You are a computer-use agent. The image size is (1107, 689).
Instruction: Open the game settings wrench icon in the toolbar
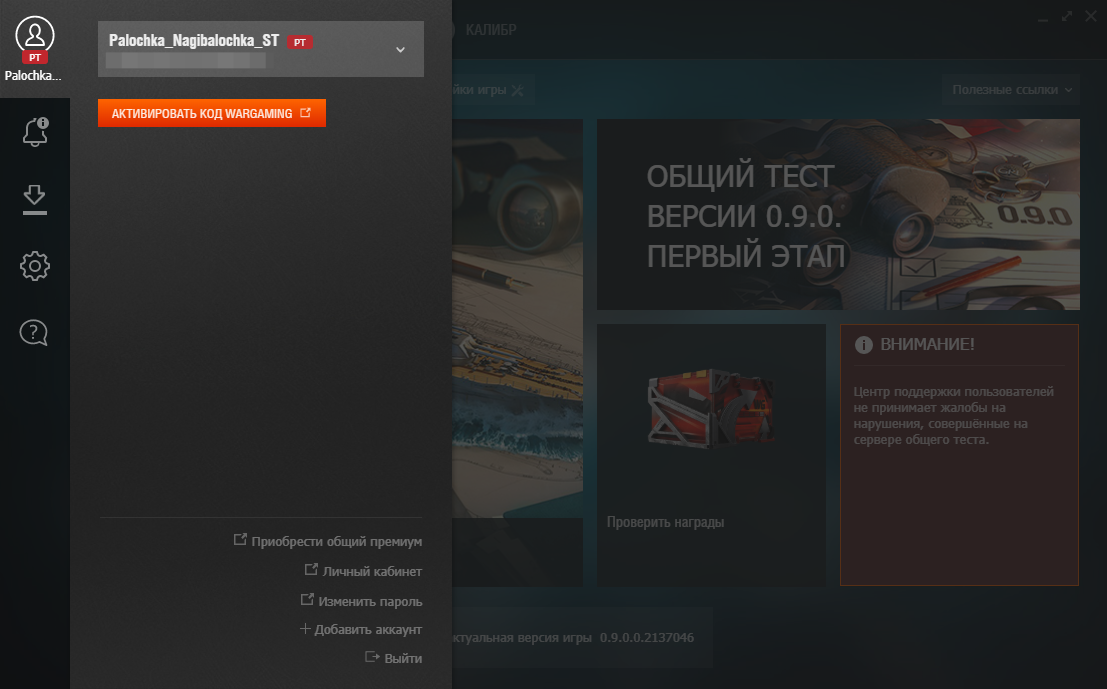[517, 90]
